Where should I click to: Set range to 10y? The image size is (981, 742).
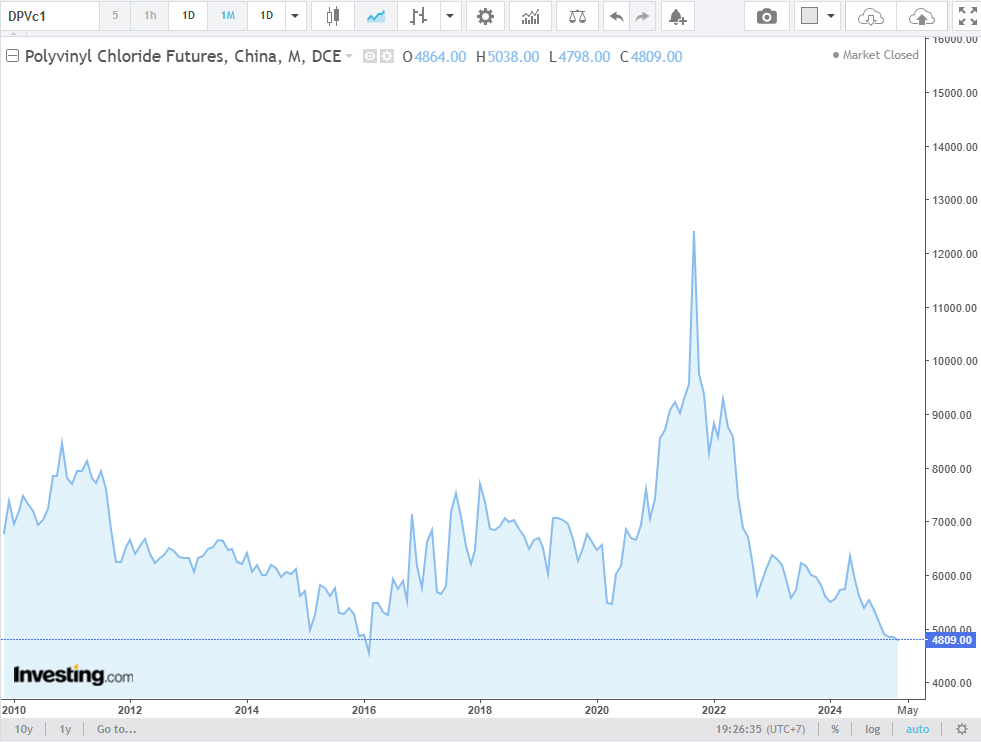point(24,729)
